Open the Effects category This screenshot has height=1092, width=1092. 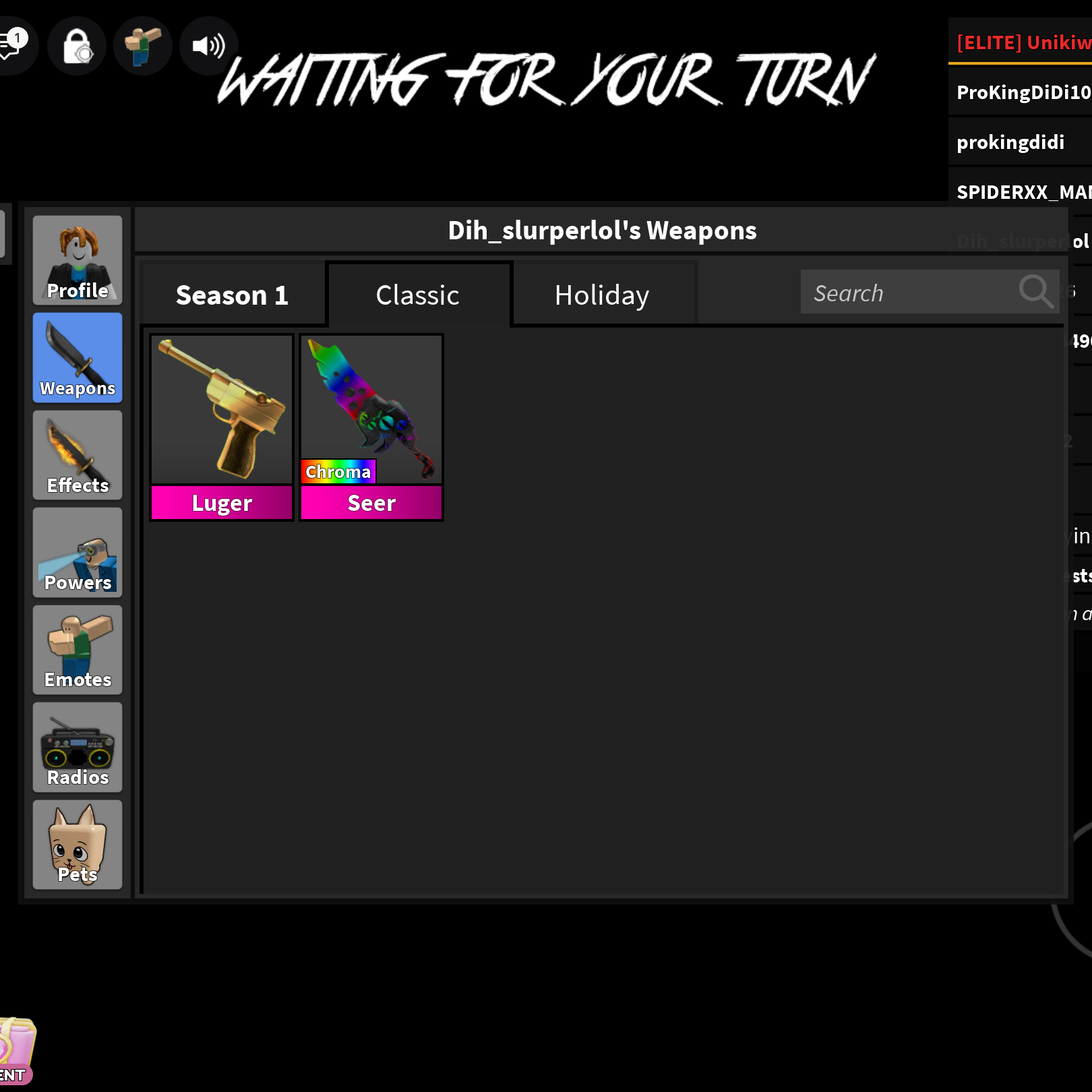(78, 455)
